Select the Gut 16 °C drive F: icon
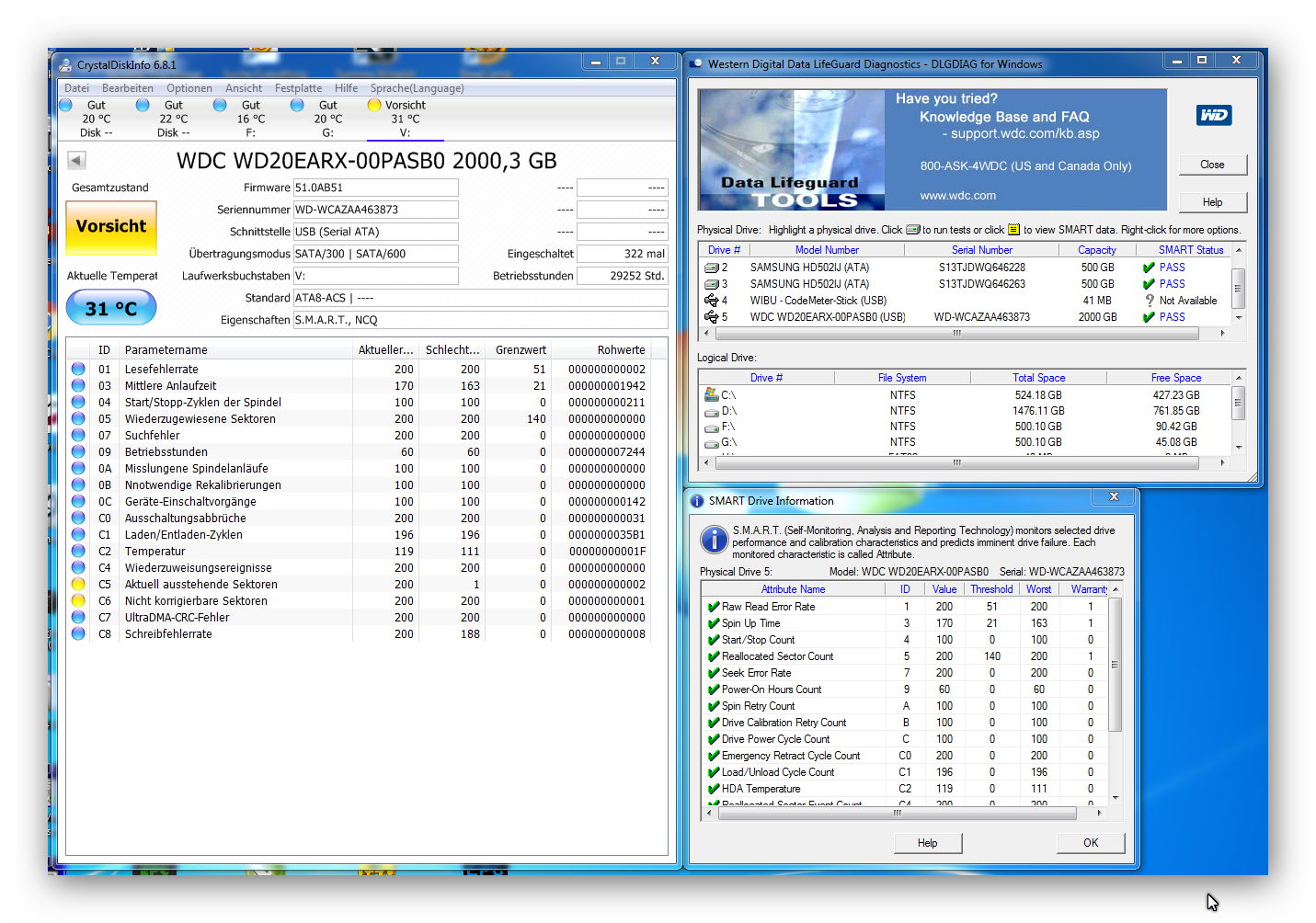This screenshot has width=1316, height=923. click(x=220, y=105)
